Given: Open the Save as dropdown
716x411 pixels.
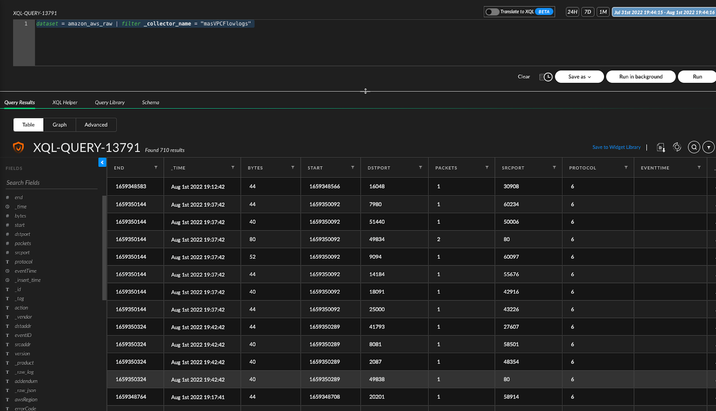Looking at the screenshot, I should pos(579,76).
